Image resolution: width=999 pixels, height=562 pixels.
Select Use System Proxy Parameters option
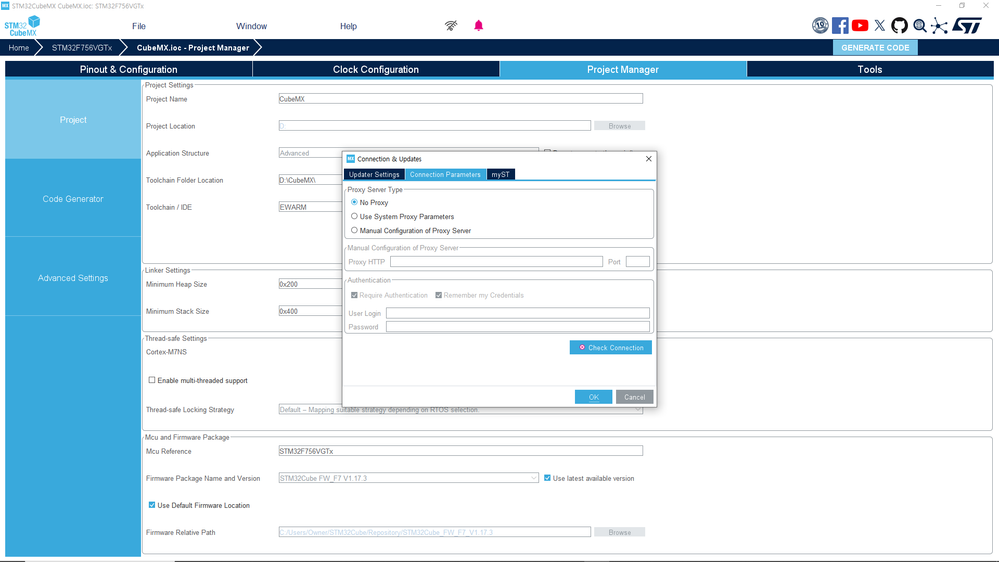(x=354, y=216)
